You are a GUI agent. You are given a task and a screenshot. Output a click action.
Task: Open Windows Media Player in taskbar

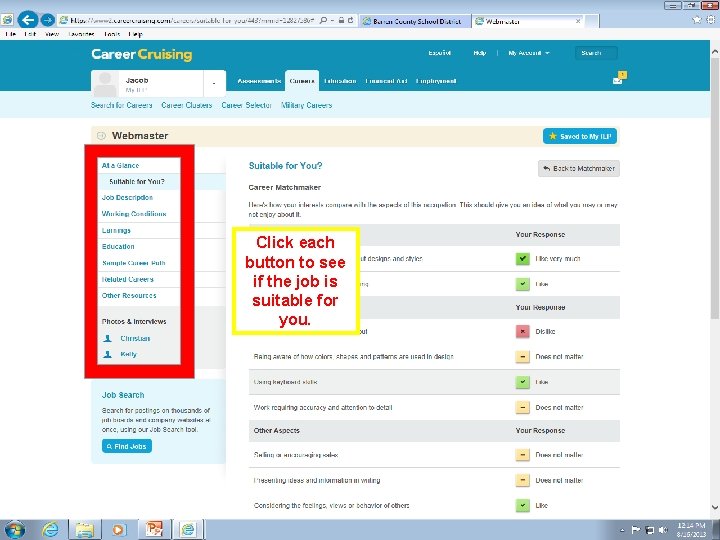pos(118,530)
